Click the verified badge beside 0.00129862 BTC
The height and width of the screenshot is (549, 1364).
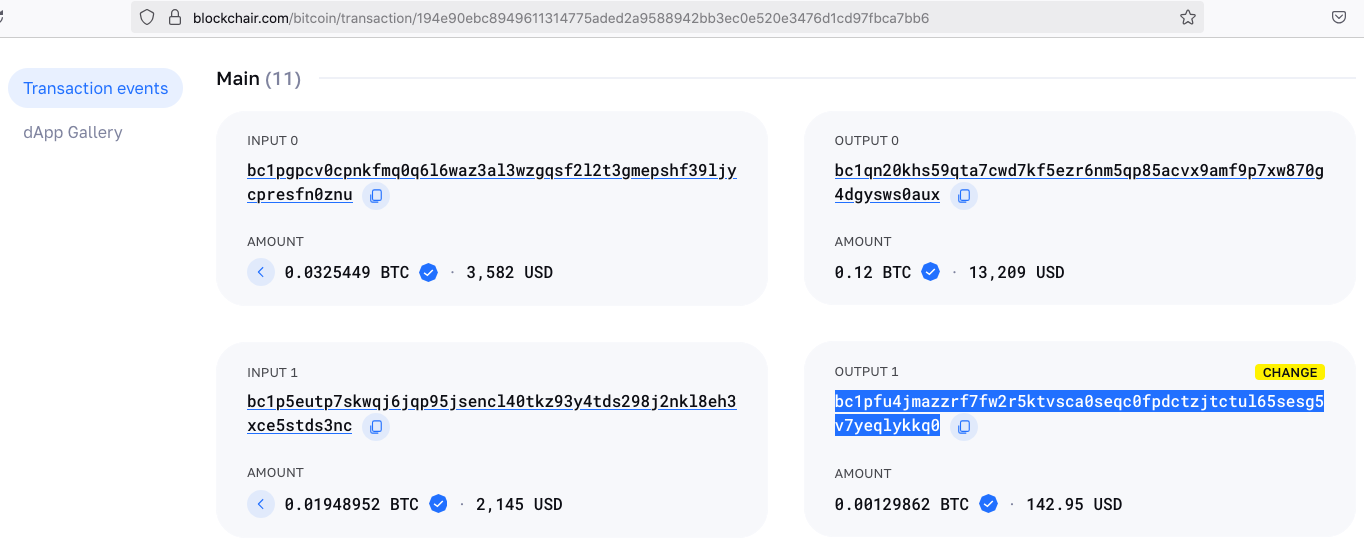pos(988,504)
